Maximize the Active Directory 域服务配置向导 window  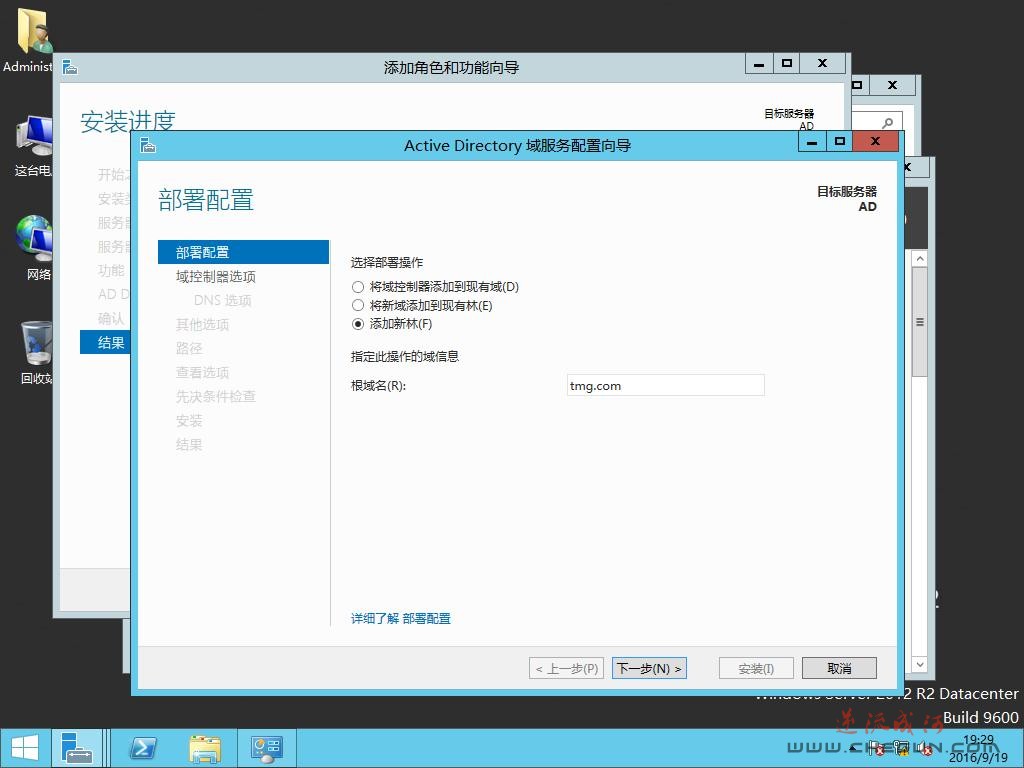pos(840,142)
